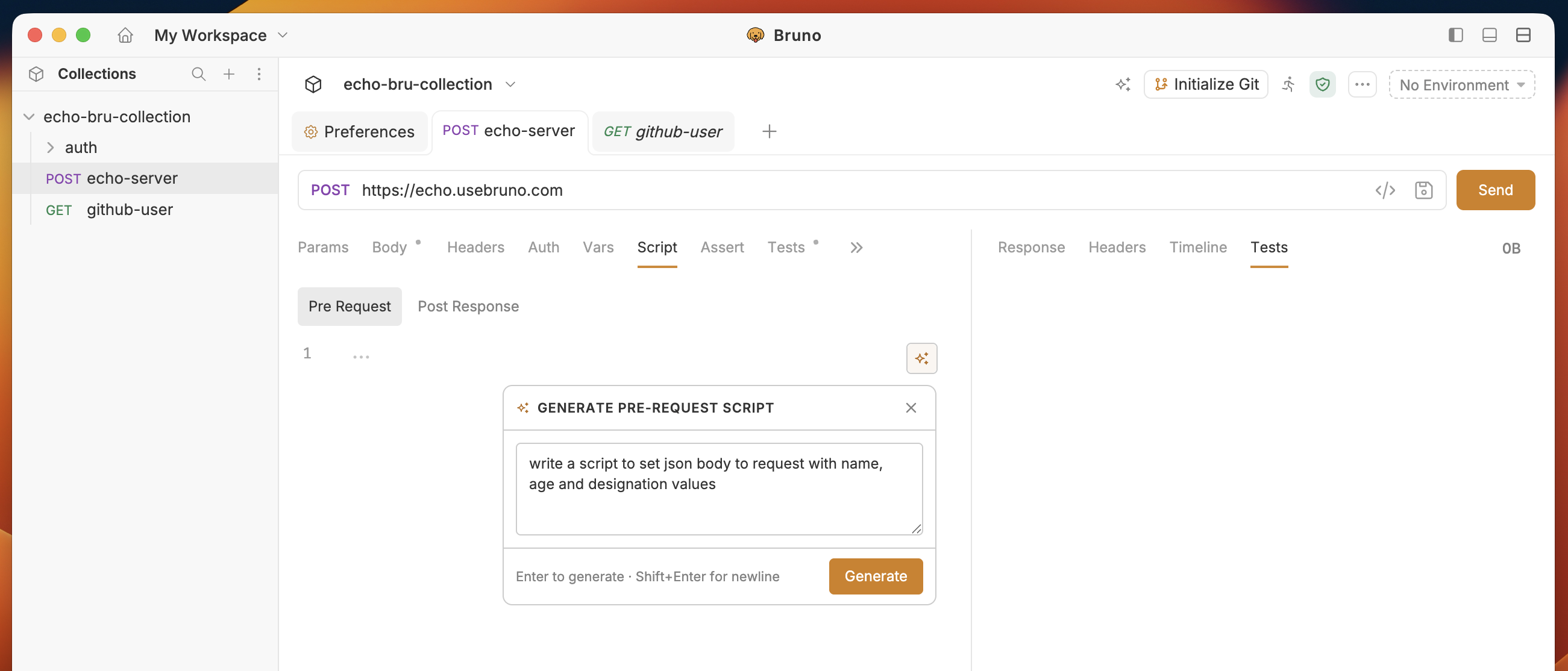The height and width of the screenshot is (671, 1568).
Task: Select POST echo-server in the sidebar
Action: point(145,178)
